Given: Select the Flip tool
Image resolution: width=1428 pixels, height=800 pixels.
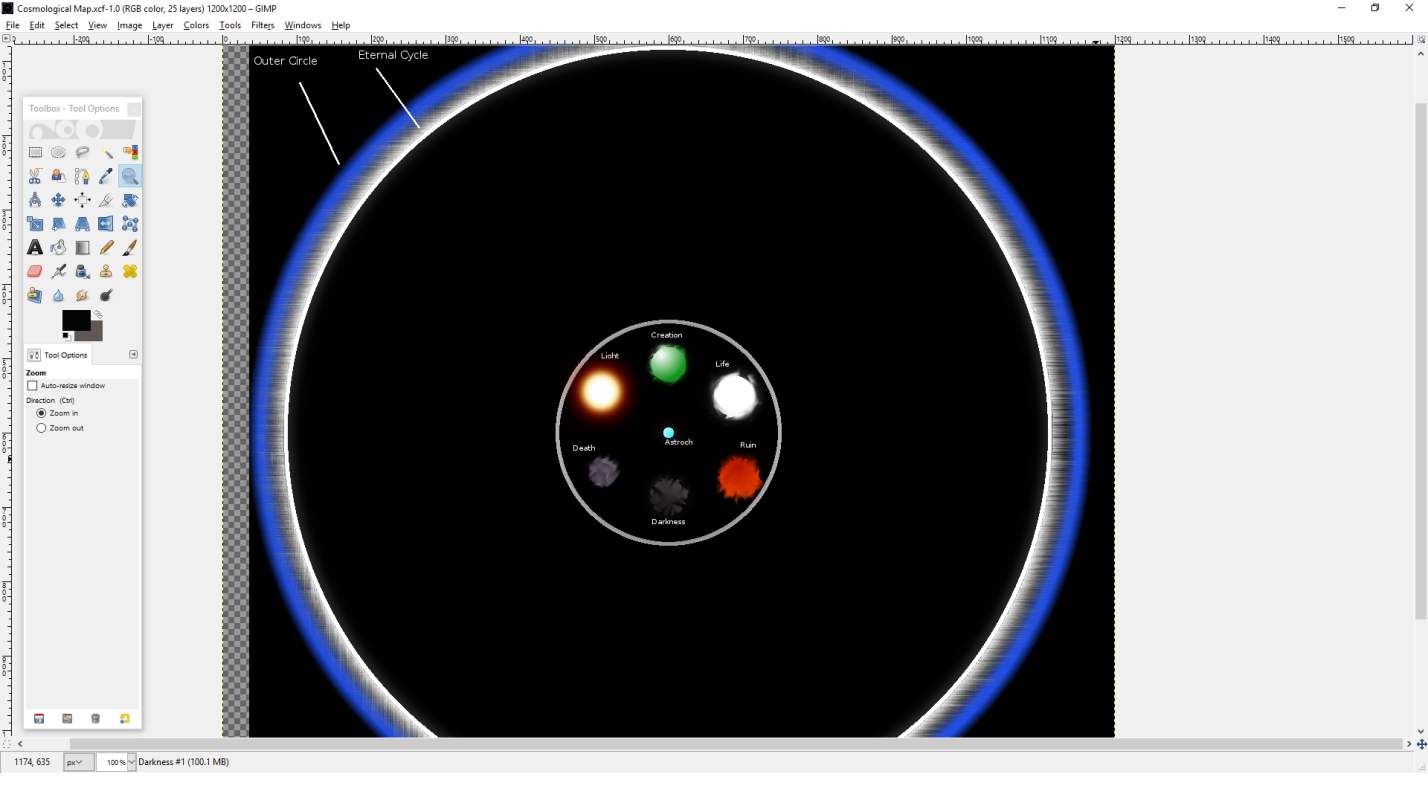Looking at the screenshot, I should click(x=106, y=224).
